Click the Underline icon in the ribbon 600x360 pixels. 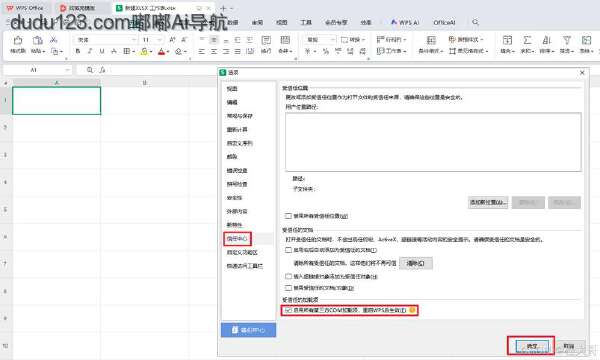point(102,51)
